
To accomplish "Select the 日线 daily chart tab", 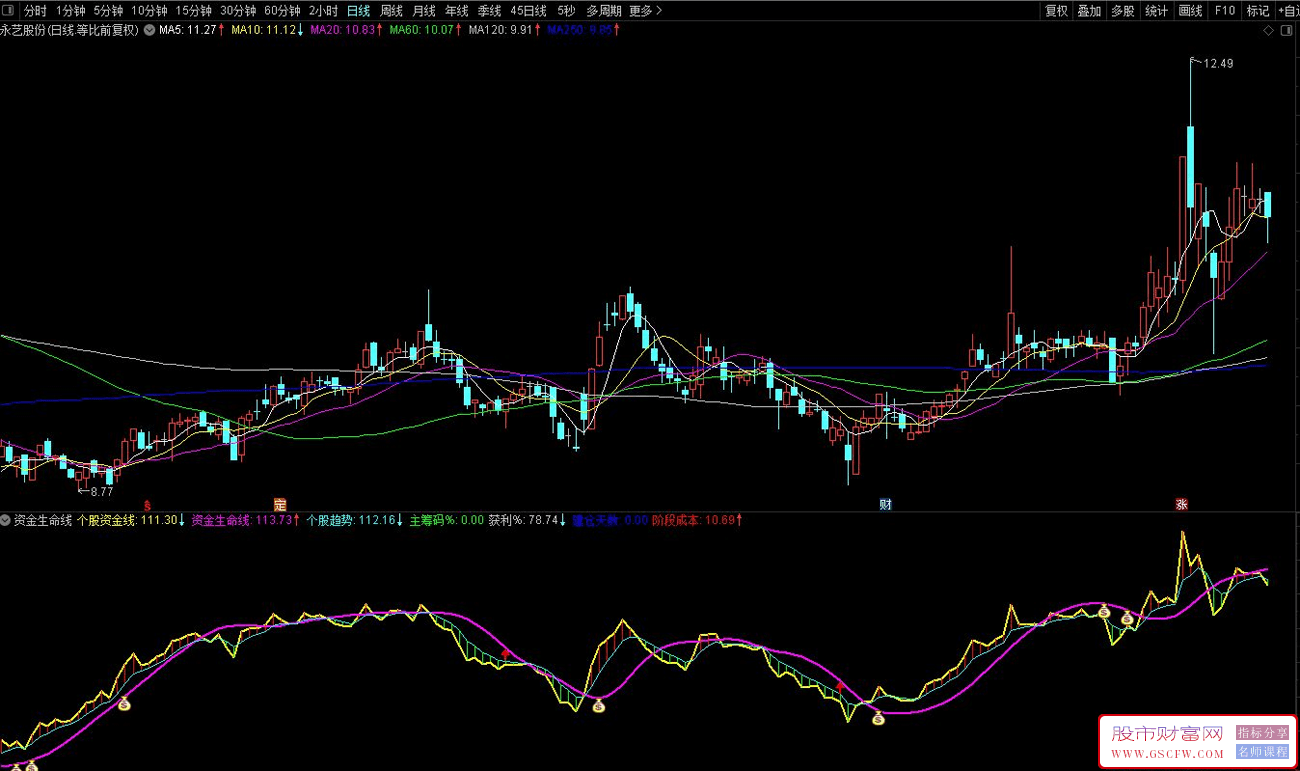I will (x=358, y=11).
